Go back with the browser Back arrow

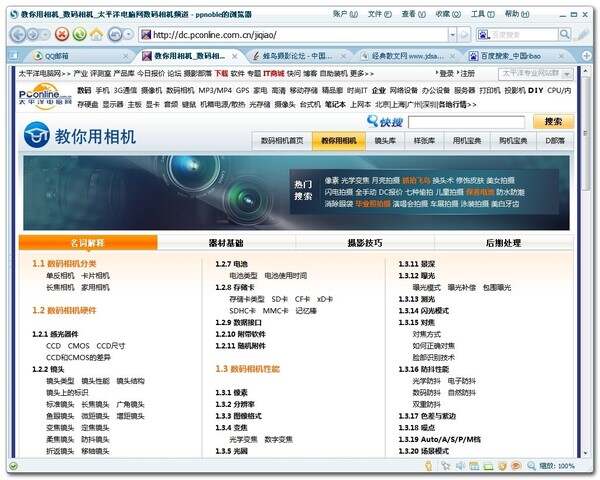click(18, 35)
